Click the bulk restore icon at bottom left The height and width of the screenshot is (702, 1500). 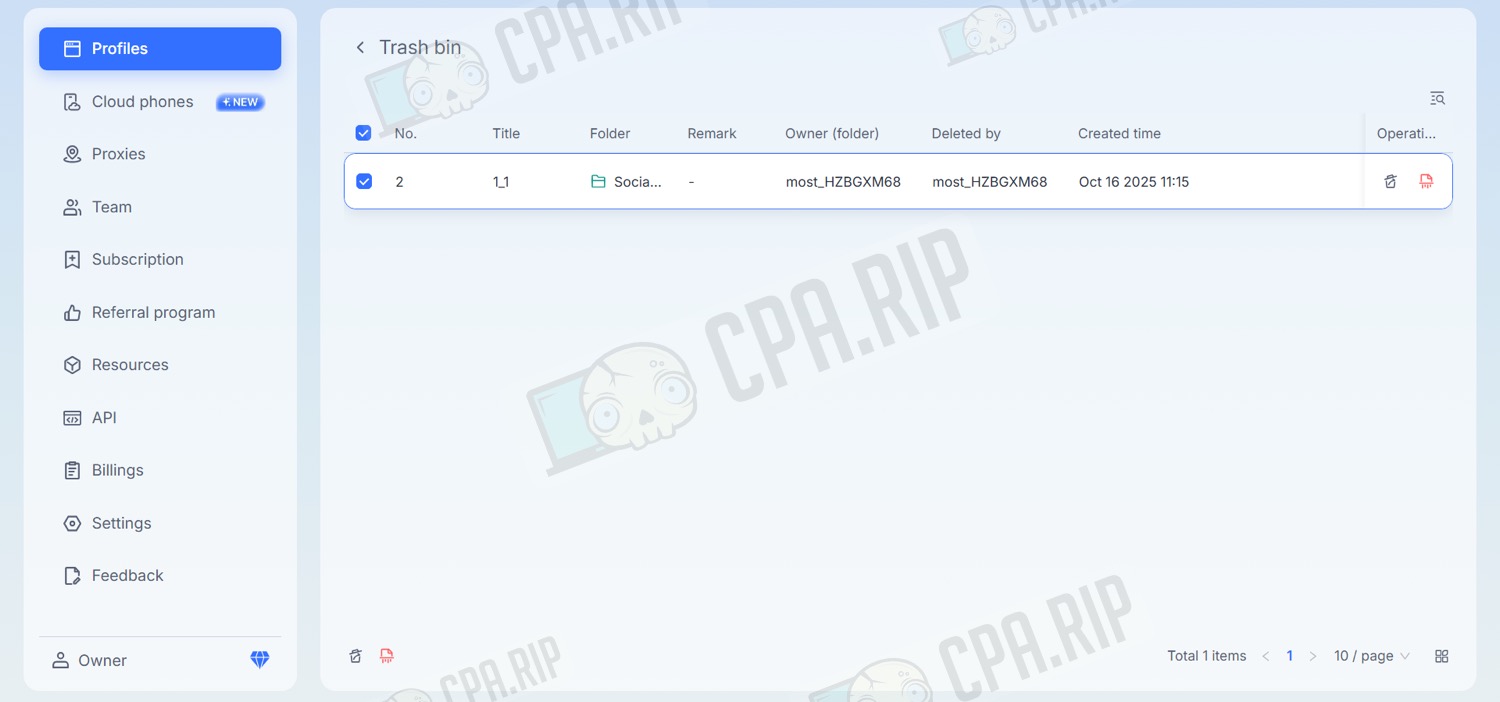tap(355, 656)
